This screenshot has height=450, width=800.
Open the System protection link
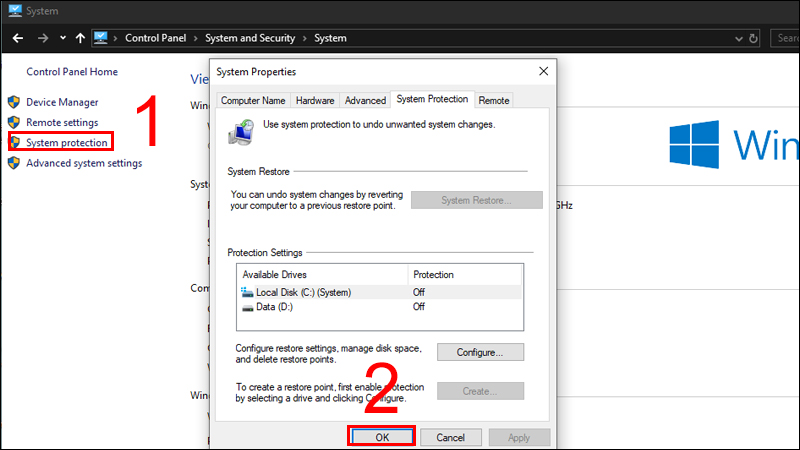coord(66,143)
